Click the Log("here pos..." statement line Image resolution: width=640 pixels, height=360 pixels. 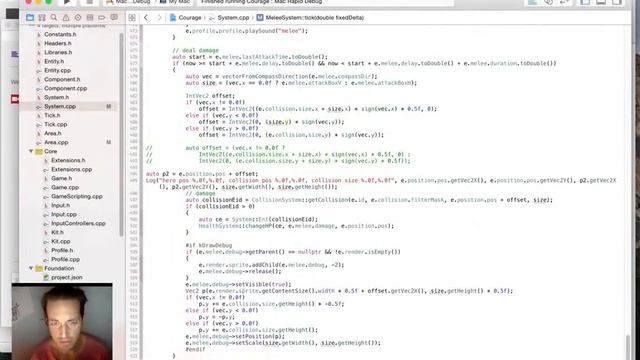[381, 183]
